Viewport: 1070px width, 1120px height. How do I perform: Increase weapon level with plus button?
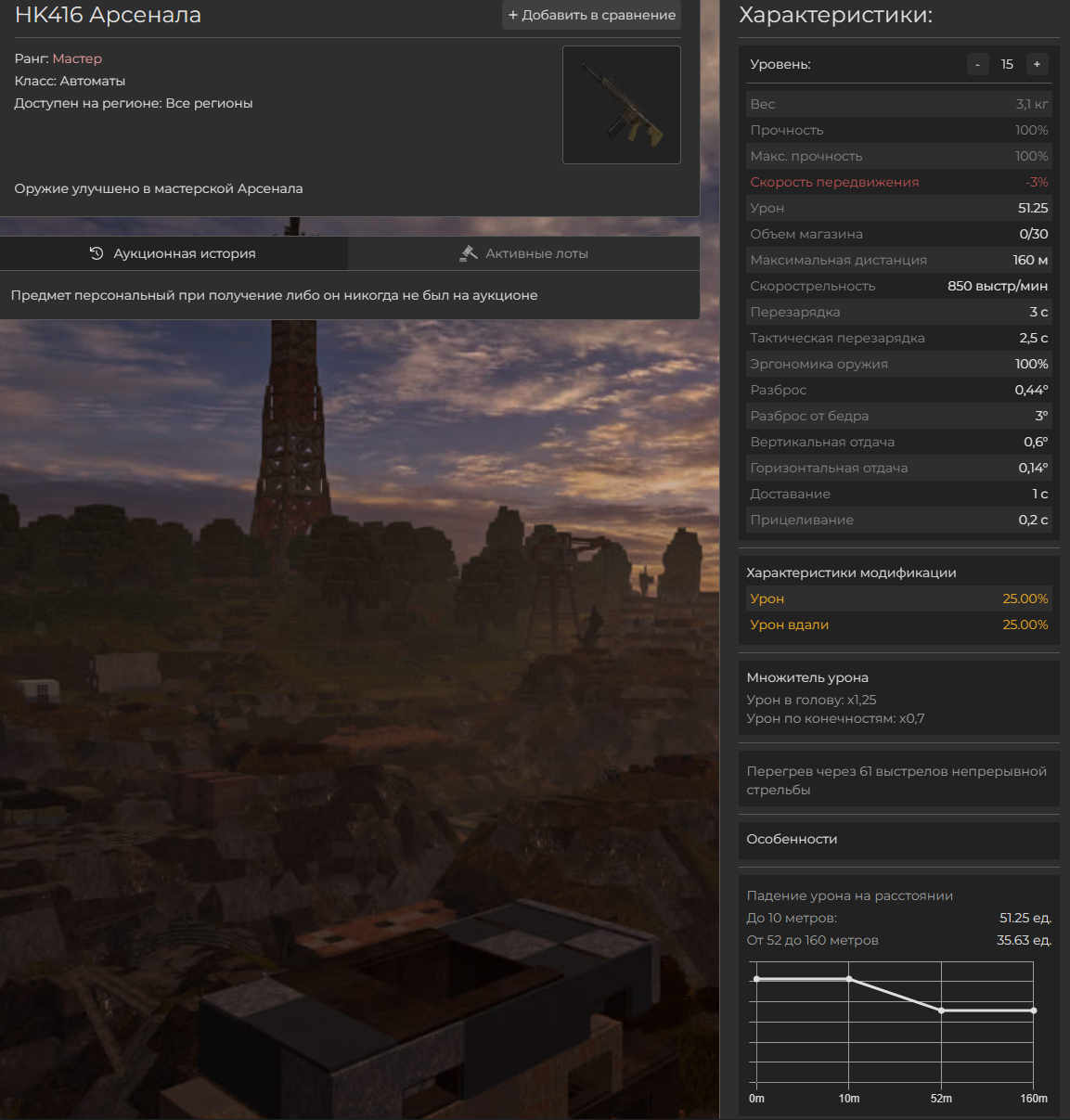[x=1037, y=64]
